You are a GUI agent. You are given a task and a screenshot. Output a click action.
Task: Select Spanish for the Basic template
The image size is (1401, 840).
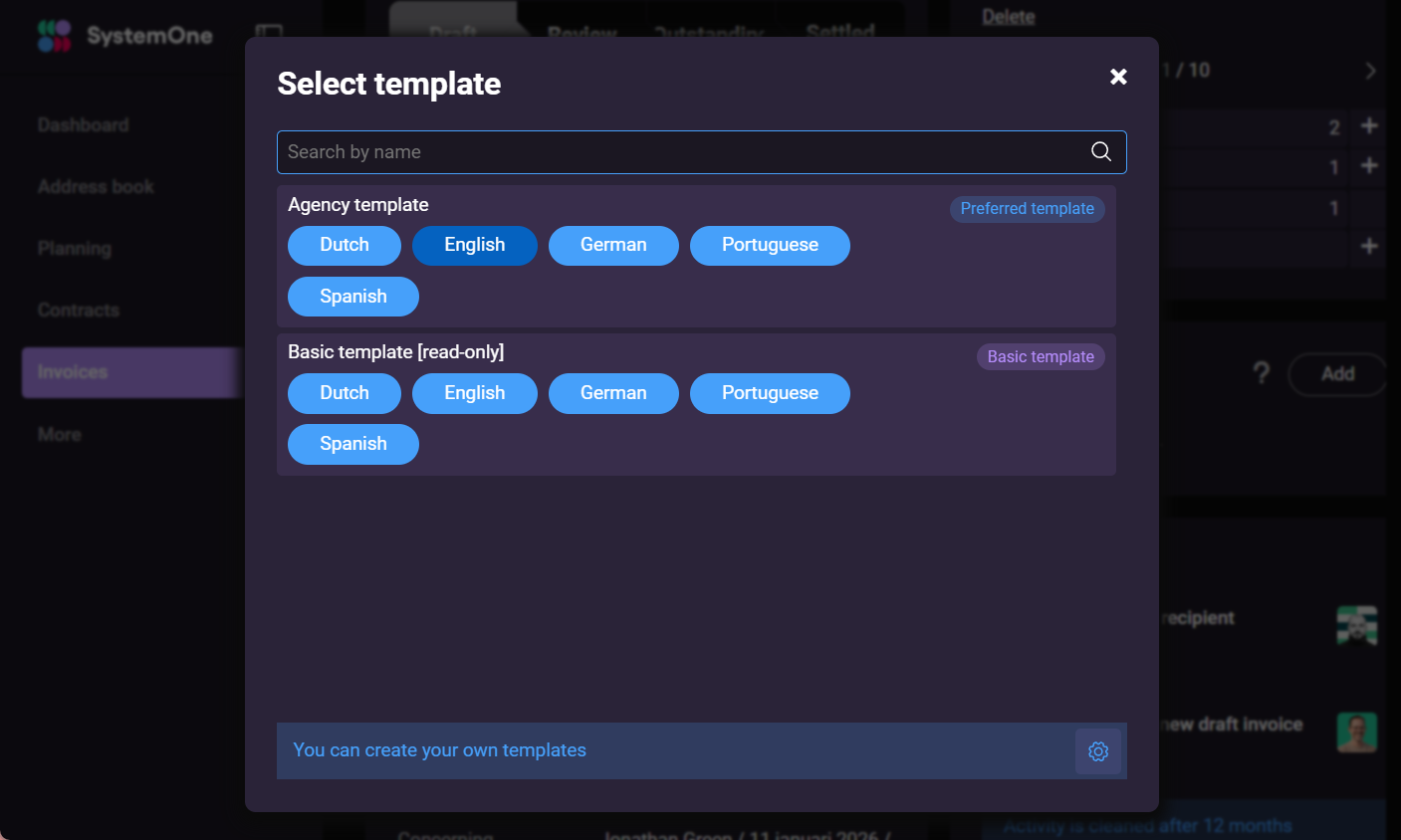[x=352, y=444]
